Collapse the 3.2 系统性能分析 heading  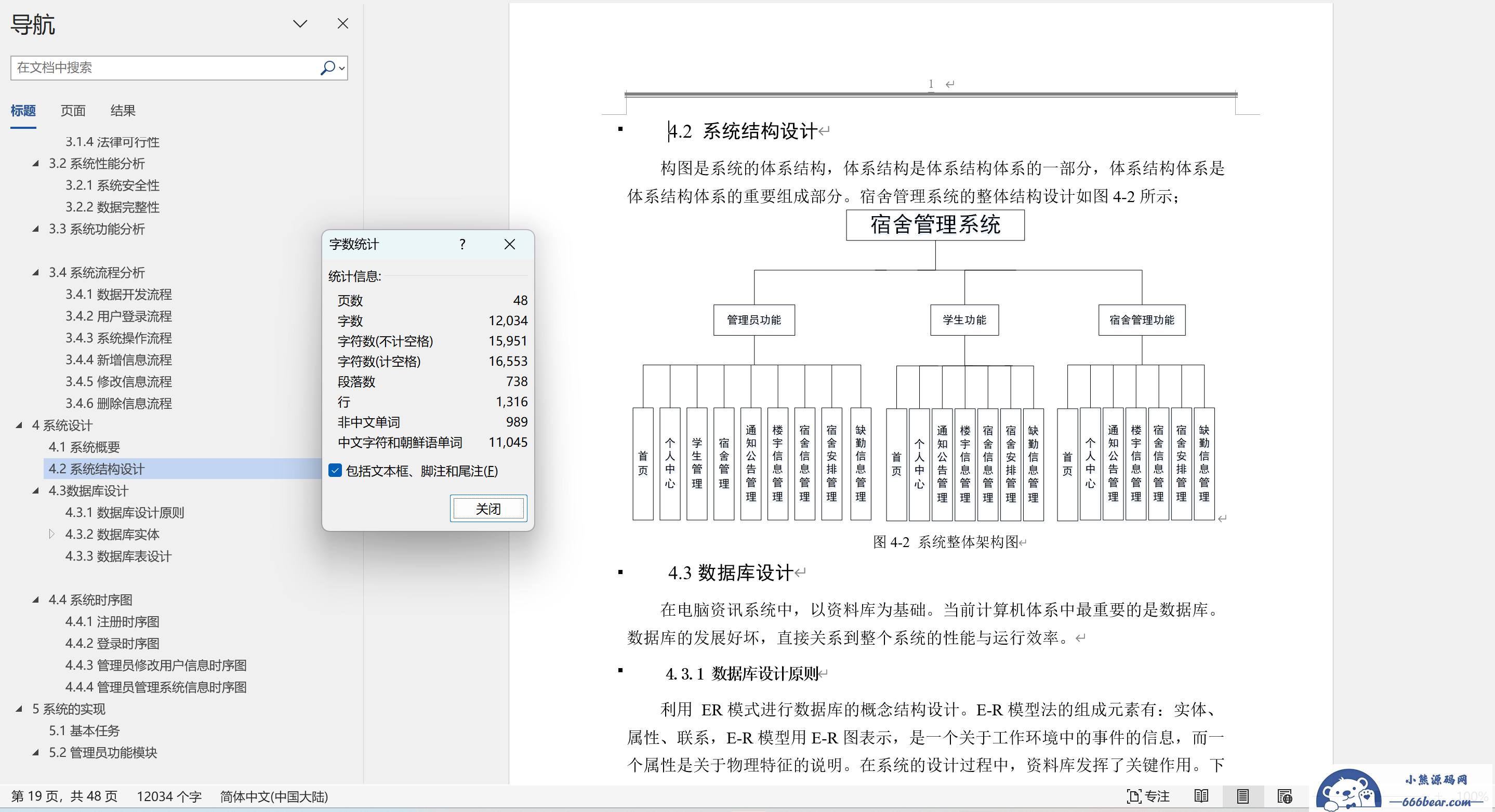(x=36, y=164)
